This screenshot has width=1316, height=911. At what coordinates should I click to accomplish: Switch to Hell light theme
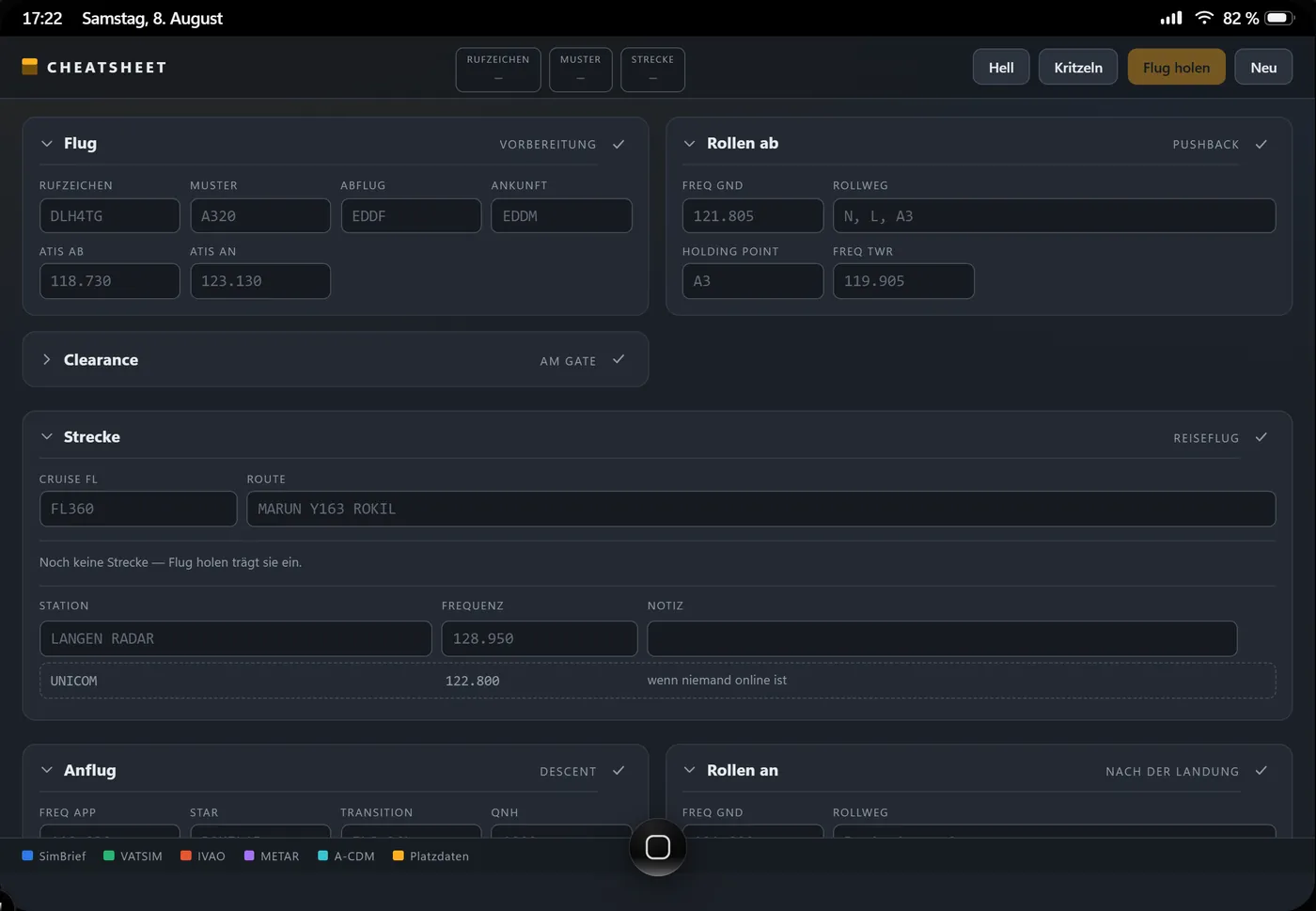point(1001,67)
